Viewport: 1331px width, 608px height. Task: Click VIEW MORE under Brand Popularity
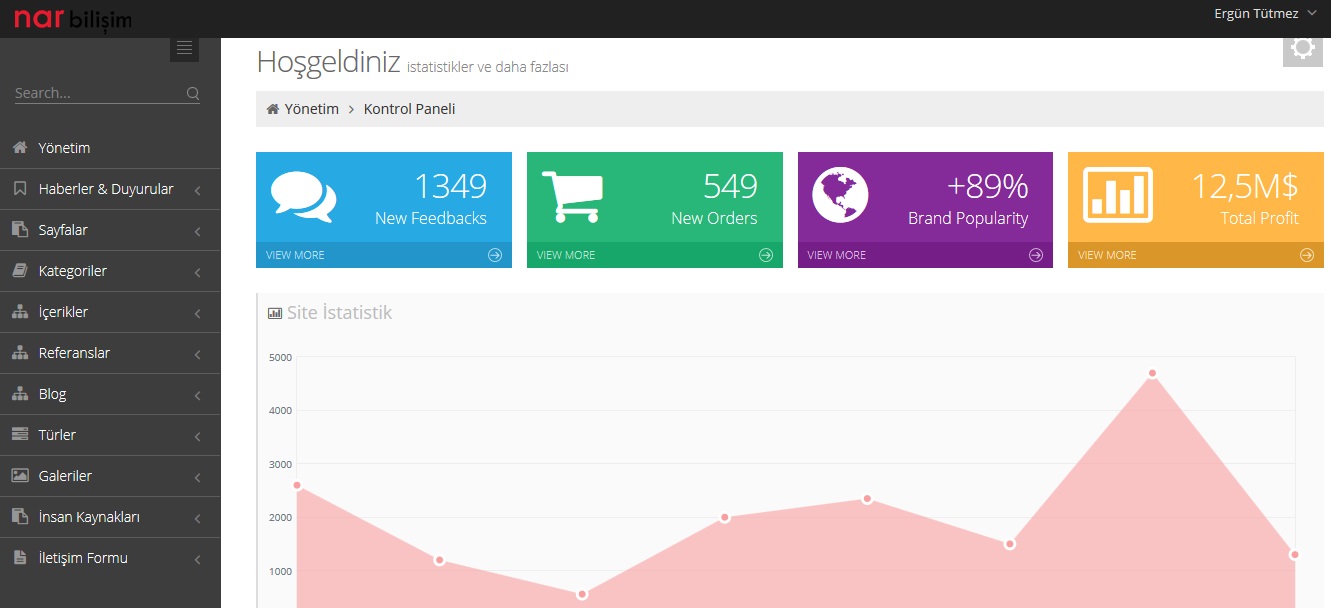click(837, 255)
